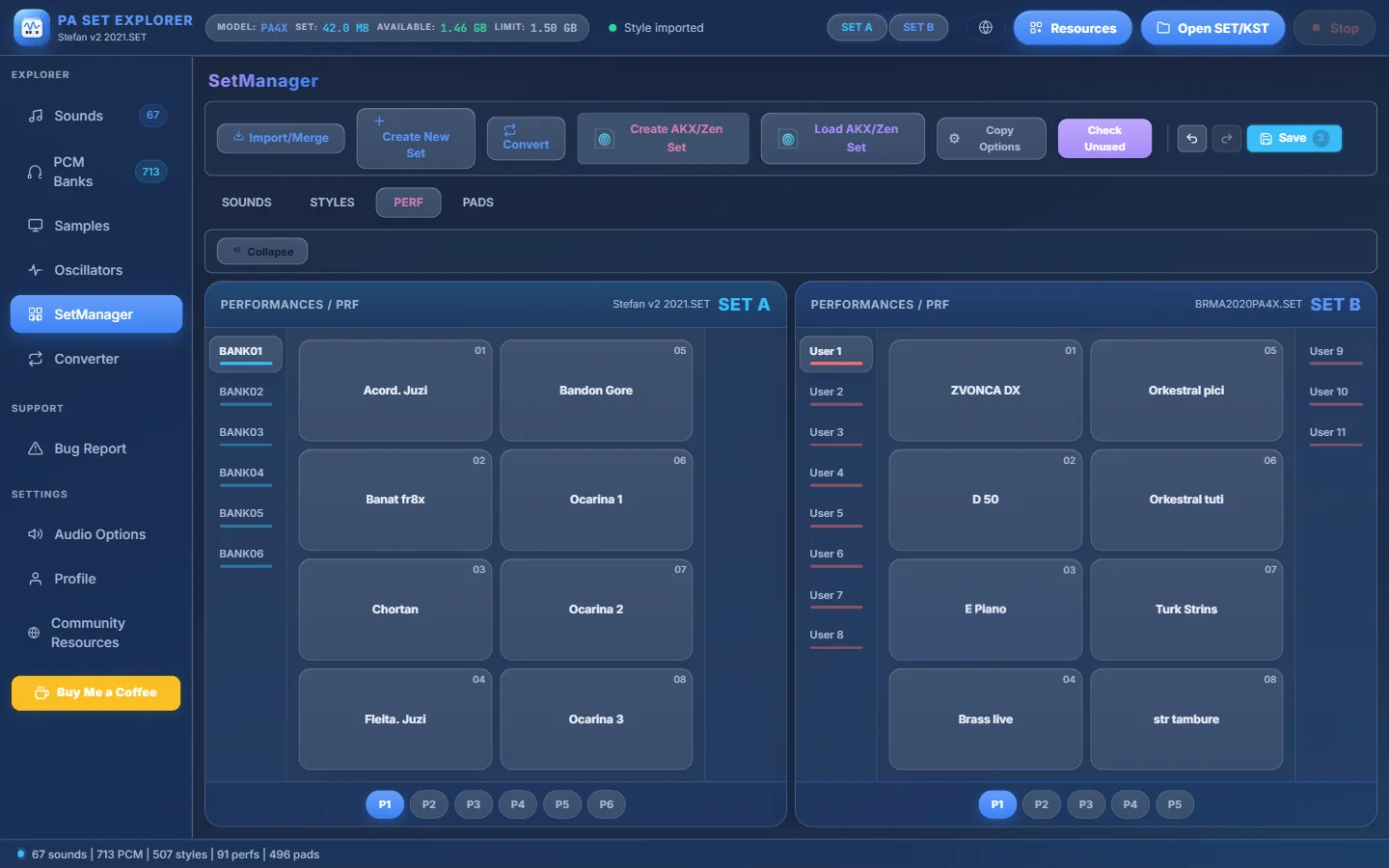Click the redo arrow button
The width and height of the screenshot is (1389, 868).
pos(1227,139)
